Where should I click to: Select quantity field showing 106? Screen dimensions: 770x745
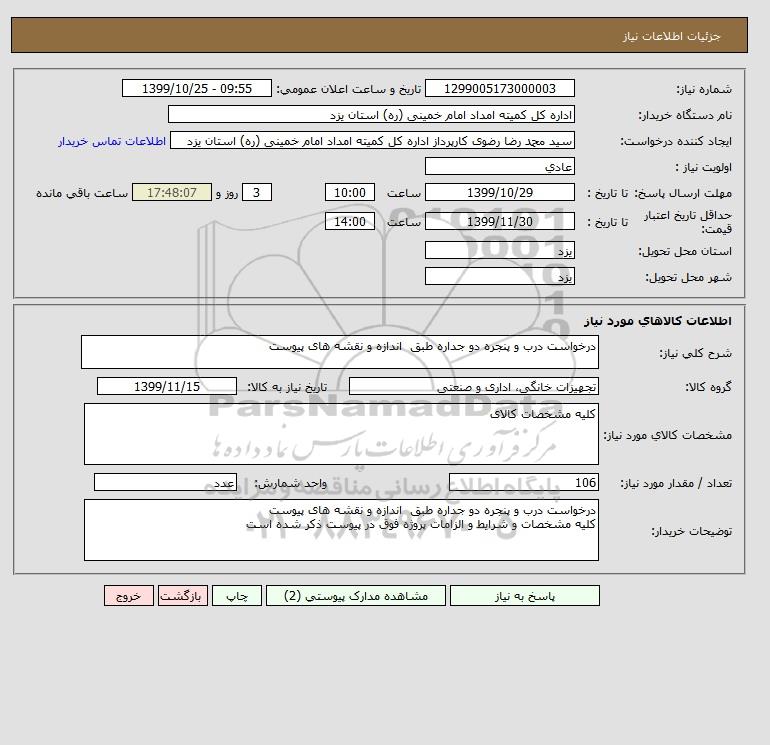(x=524, y=482)
